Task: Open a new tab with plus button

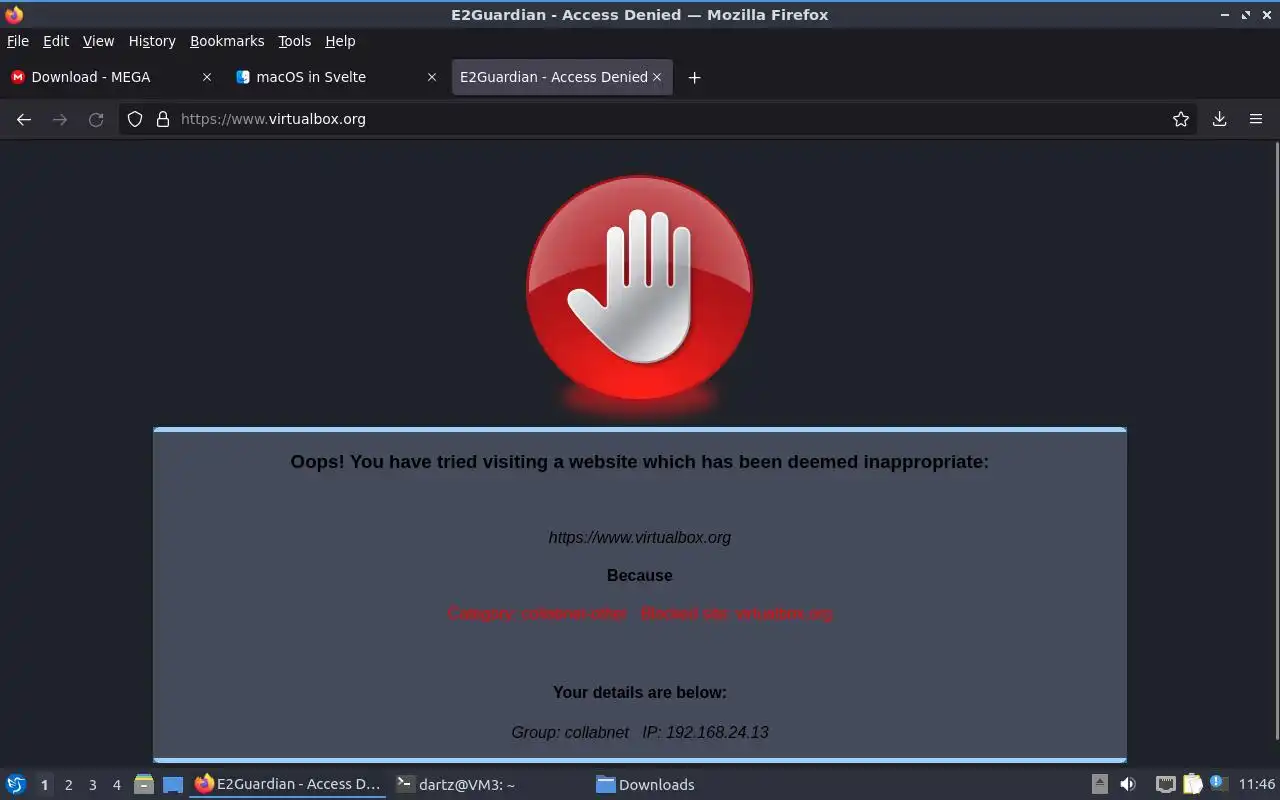Action: (694, 77)
